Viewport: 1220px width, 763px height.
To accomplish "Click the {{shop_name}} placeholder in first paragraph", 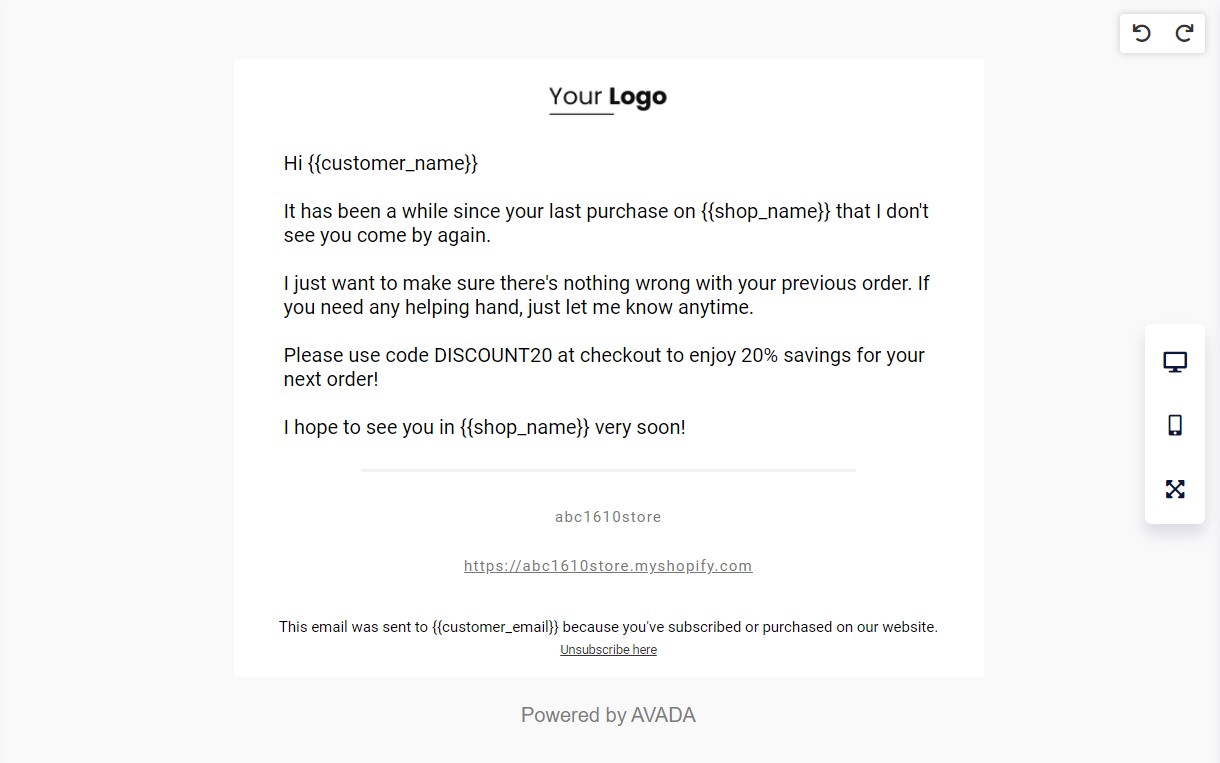I will pyautogui.click(x=766, y=211).
